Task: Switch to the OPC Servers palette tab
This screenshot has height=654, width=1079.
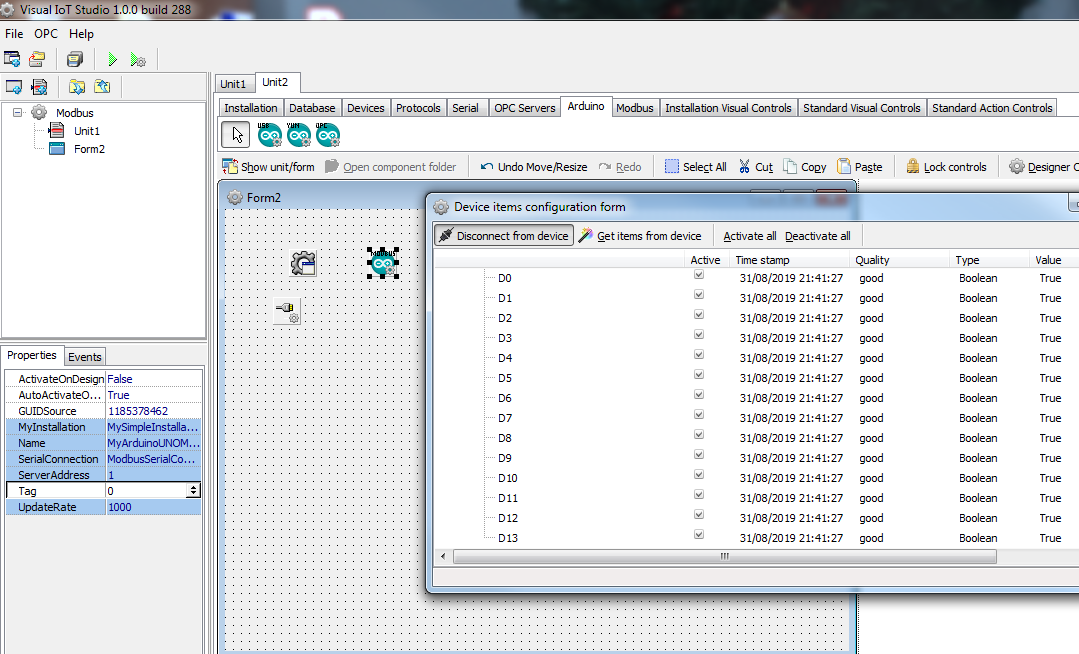Action: pyautogui.click(x=524, y=108)
